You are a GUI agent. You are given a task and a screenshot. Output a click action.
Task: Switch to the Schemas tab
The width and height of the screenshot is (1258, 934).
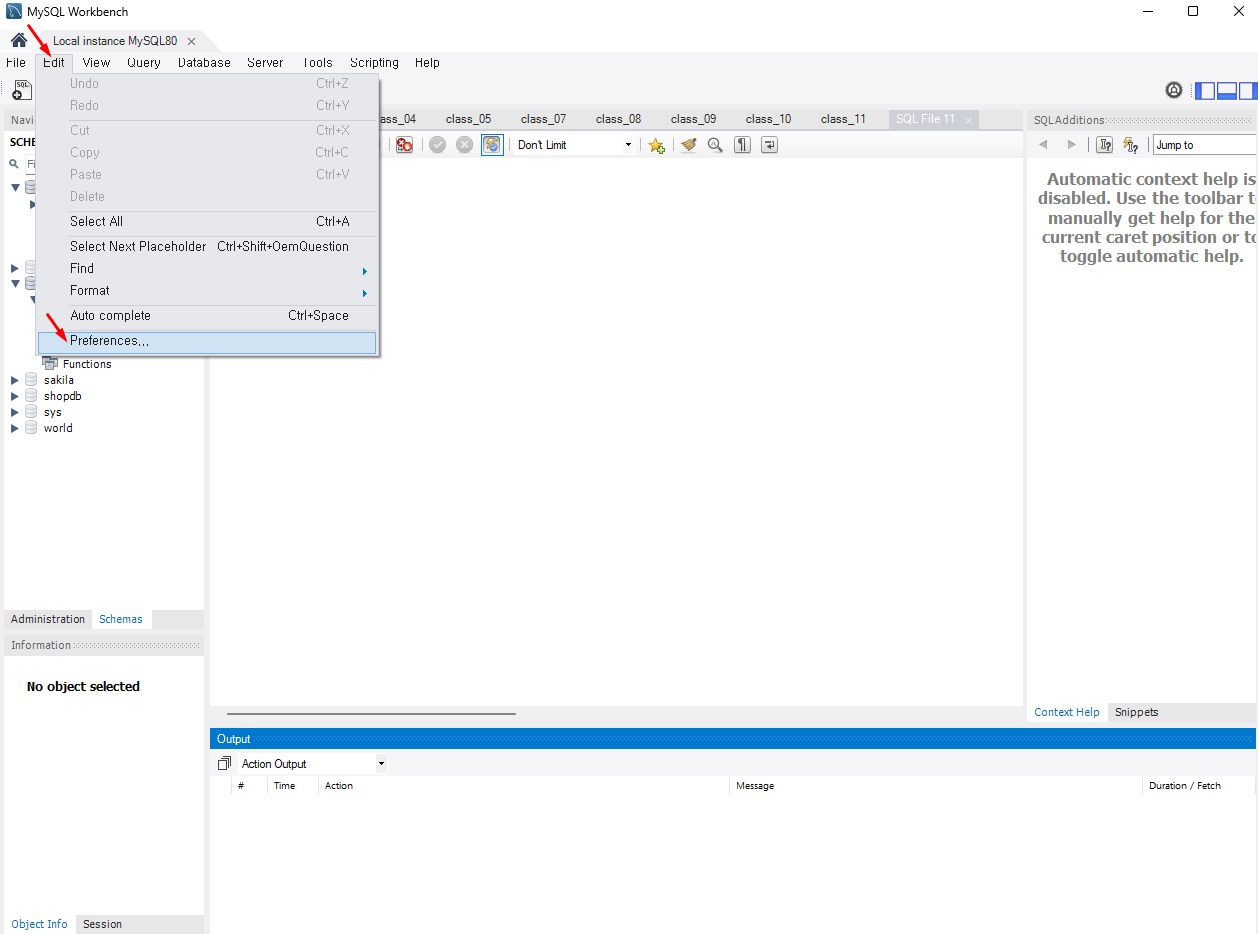(x=121, y=619)
